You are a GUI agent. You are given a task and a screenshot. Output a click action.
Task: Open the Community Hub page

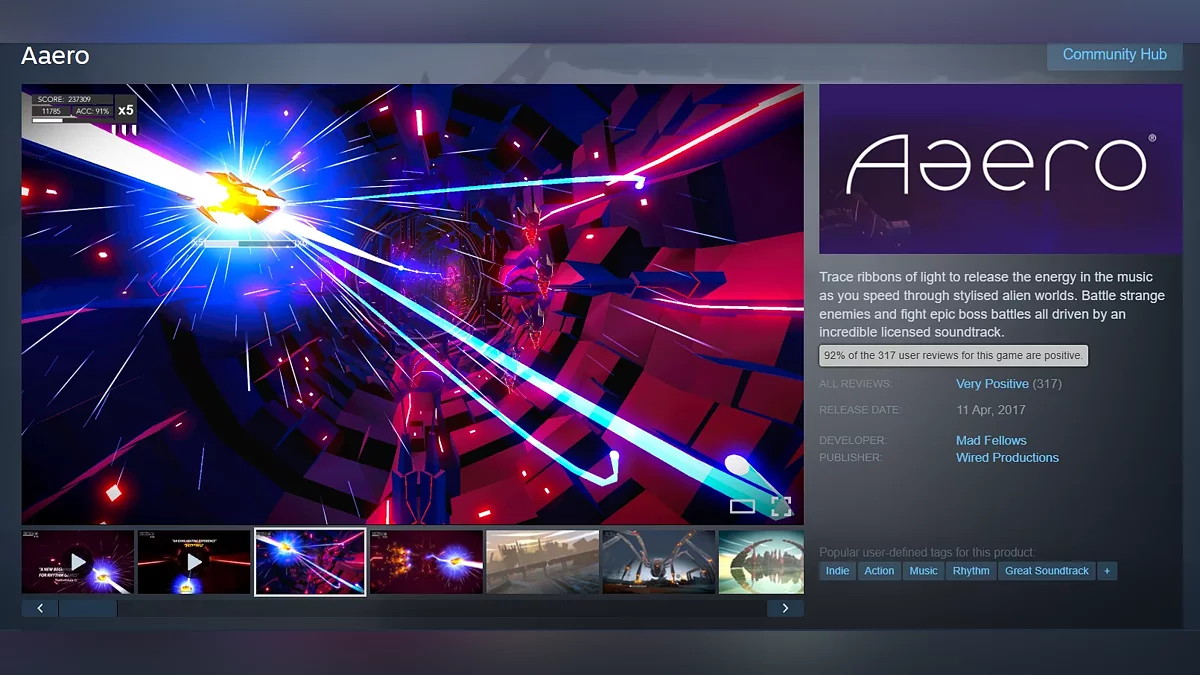pos(1114,55)
